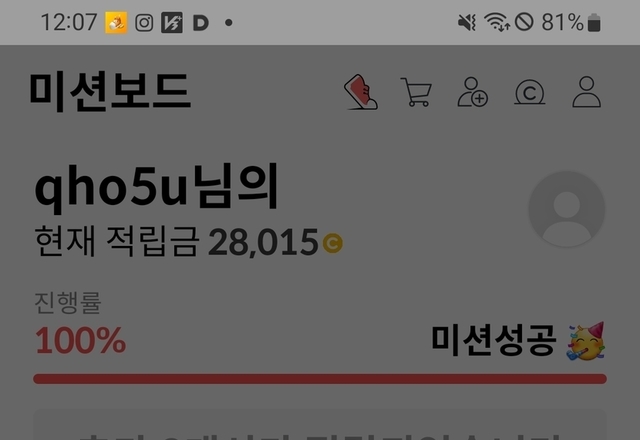
Task: Tap the qho5u님의 username heading
Action: (157, 188)
